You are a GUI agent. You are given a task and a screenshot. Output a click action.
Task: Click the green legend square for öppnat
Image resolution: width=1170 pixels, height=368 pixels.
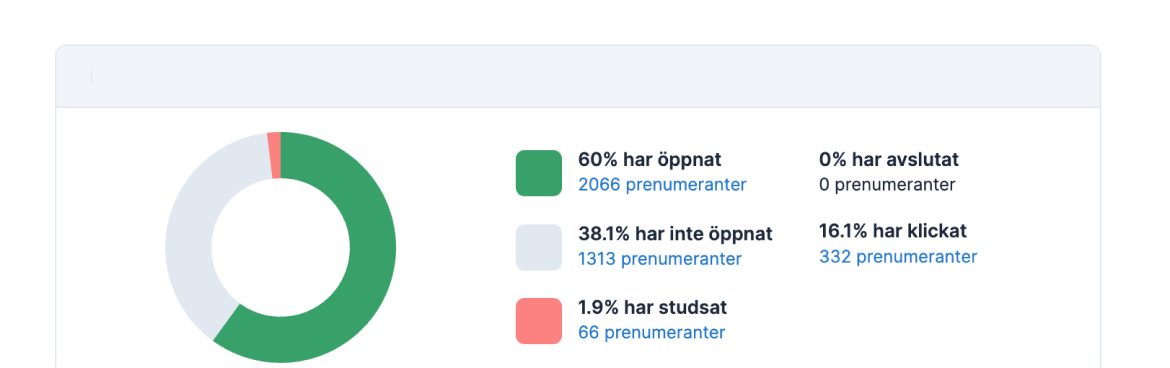point(538,173)
